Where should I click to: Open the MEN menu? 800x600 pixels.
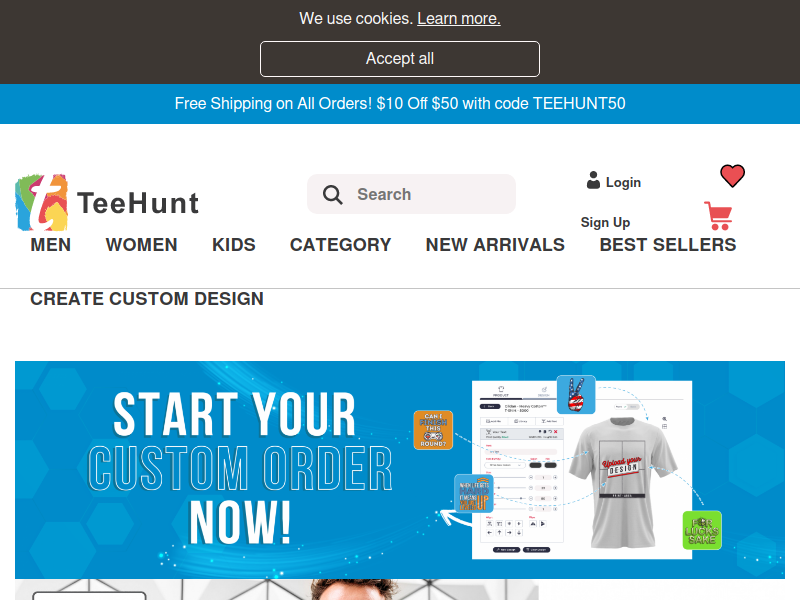(x=51, y=245)
